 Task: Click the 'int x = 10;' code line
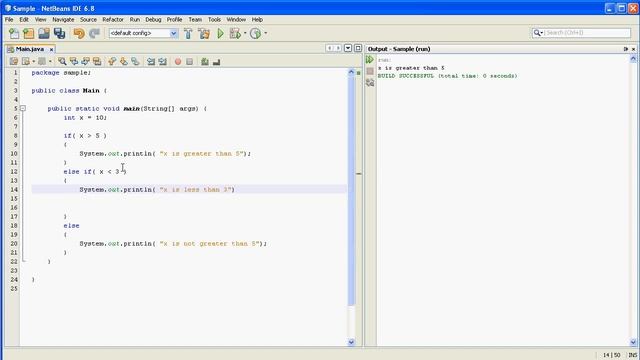point(85,118)
